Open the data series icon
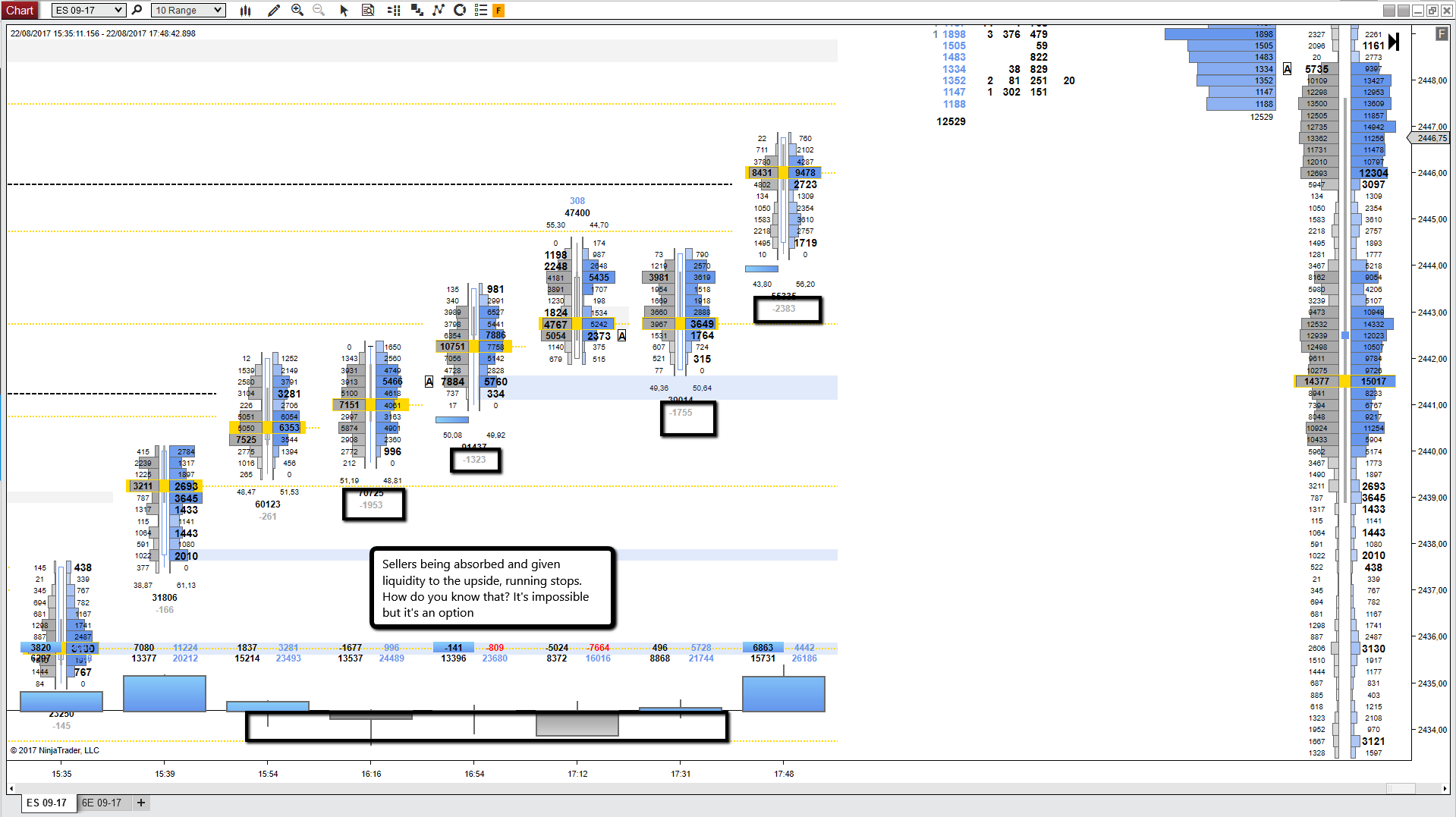 coord(393,10)
